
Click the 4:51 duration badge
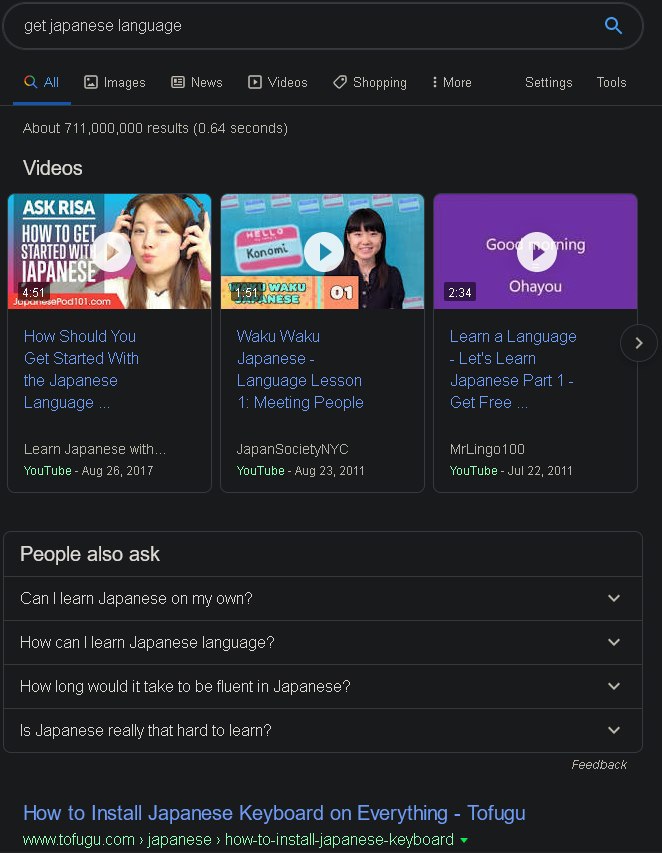point(34,293)
